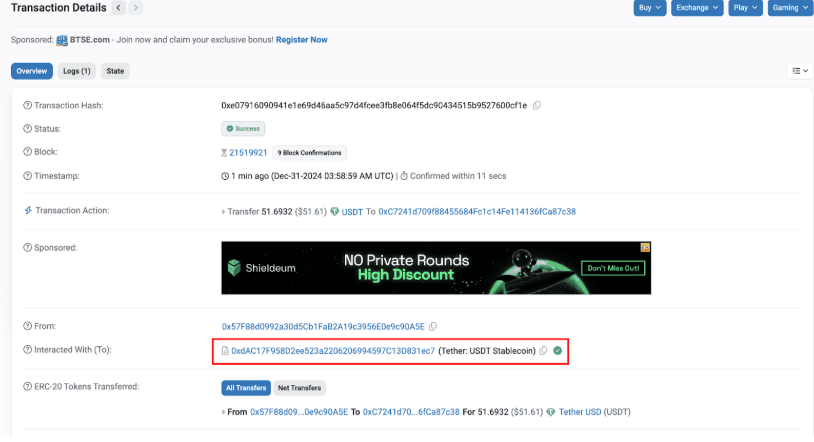Click help icon beside Block label
This screenshot has width=814, height=442.
(27, 152)
